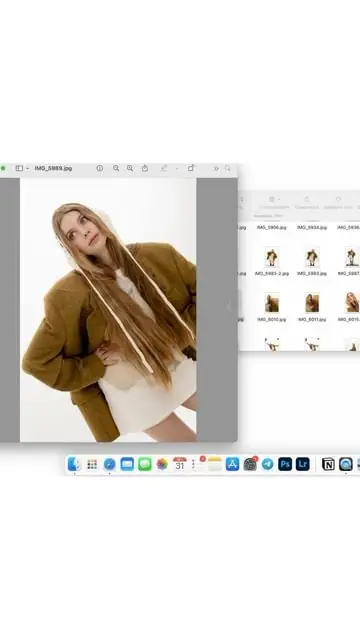The height and width of the screenshot is (640, 360).
Task: Show image info inspector in Preview
Action: [x=100, y=168]
